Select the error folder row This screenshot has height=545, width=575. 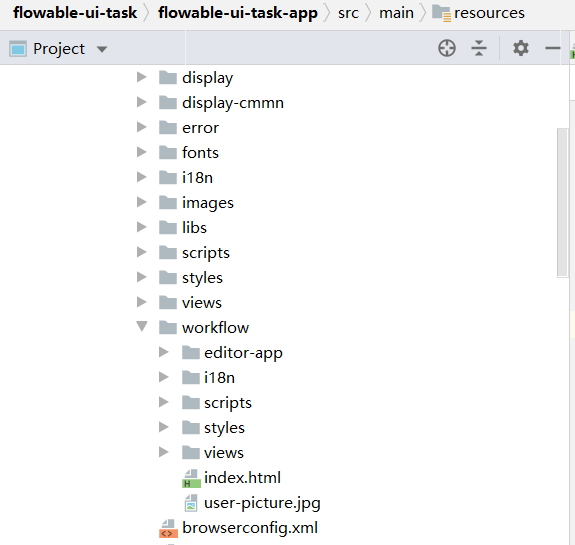[x=200, y=128]
